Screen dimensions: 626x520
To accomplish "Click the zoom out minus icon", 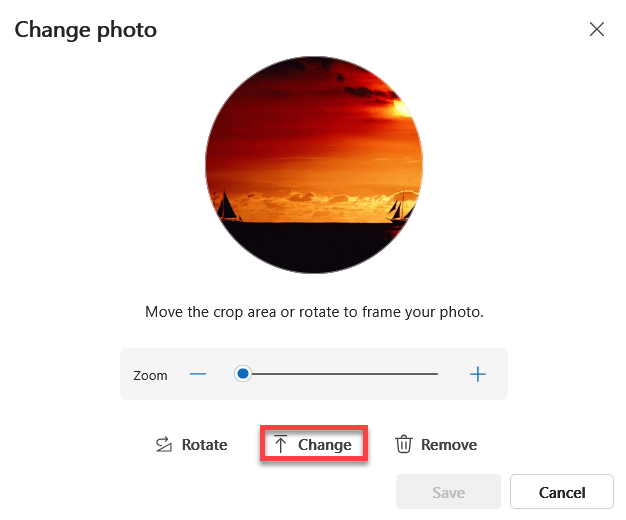I will pos(198,374).
